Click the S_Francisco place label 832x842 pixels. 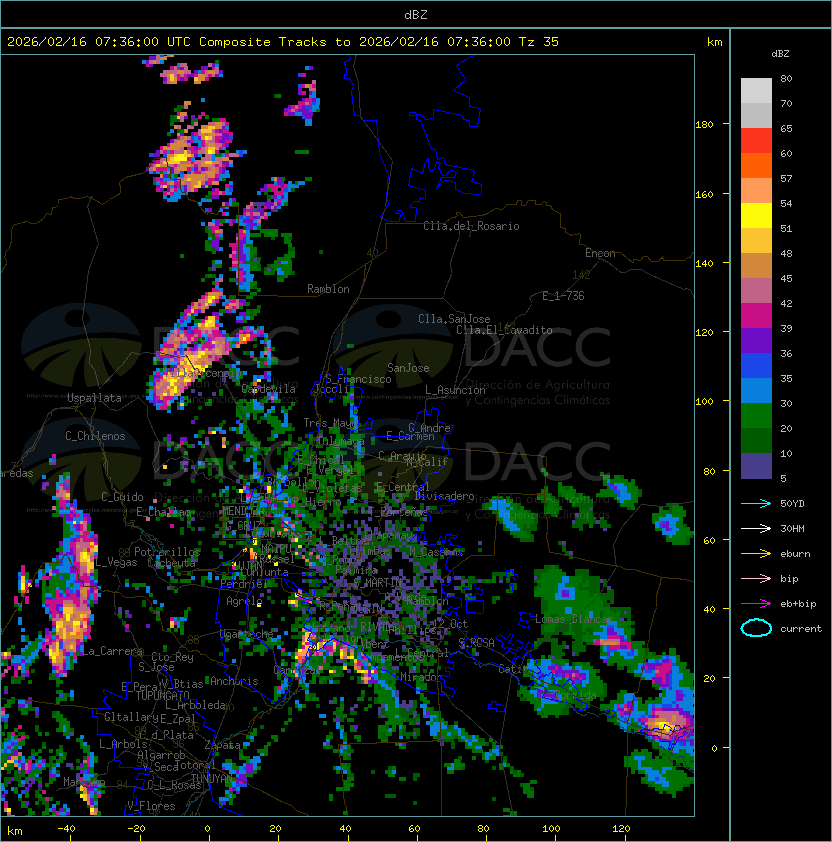[x=358, y=379]
